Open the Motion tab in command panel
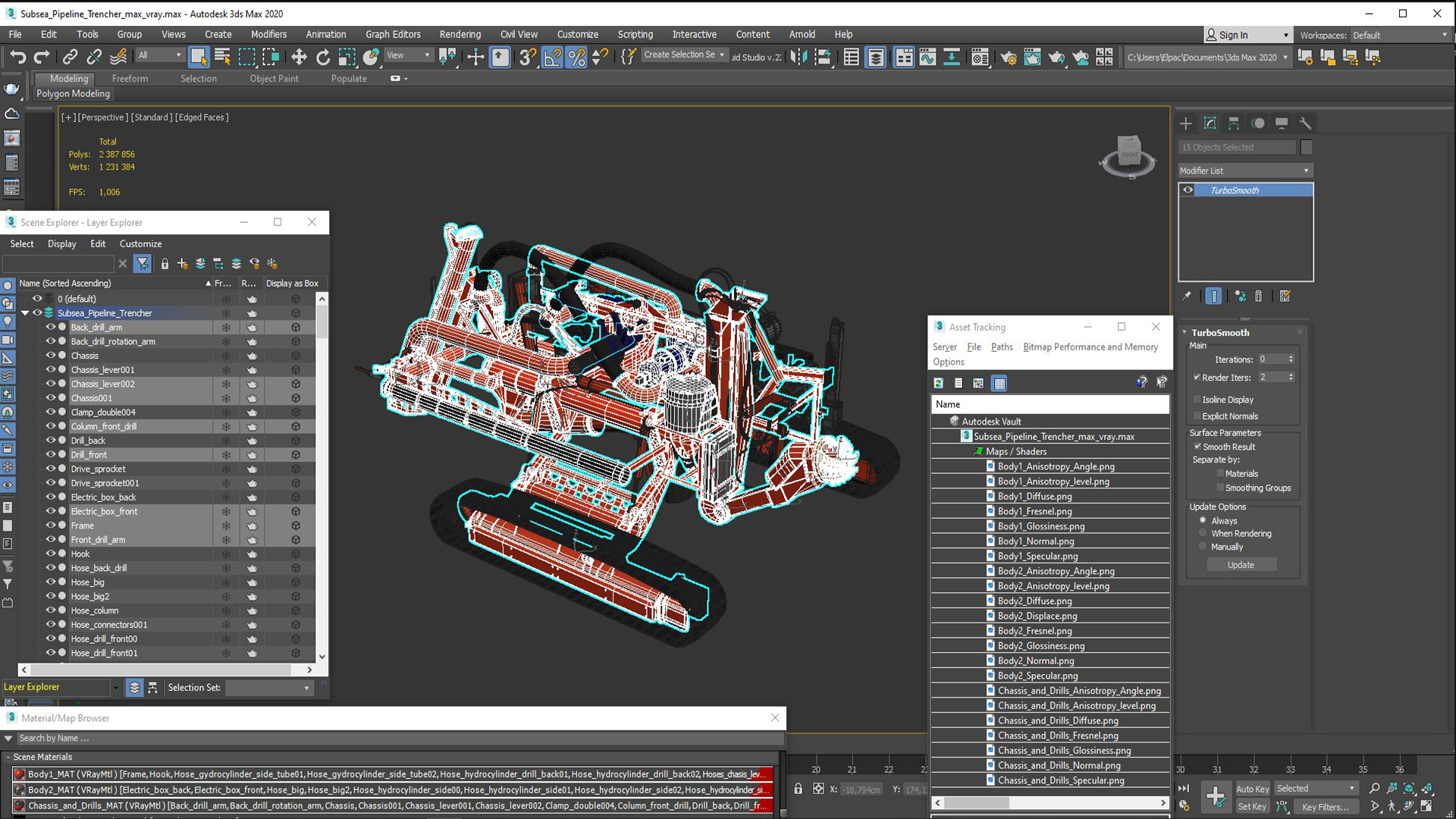 click(1258, 123)
